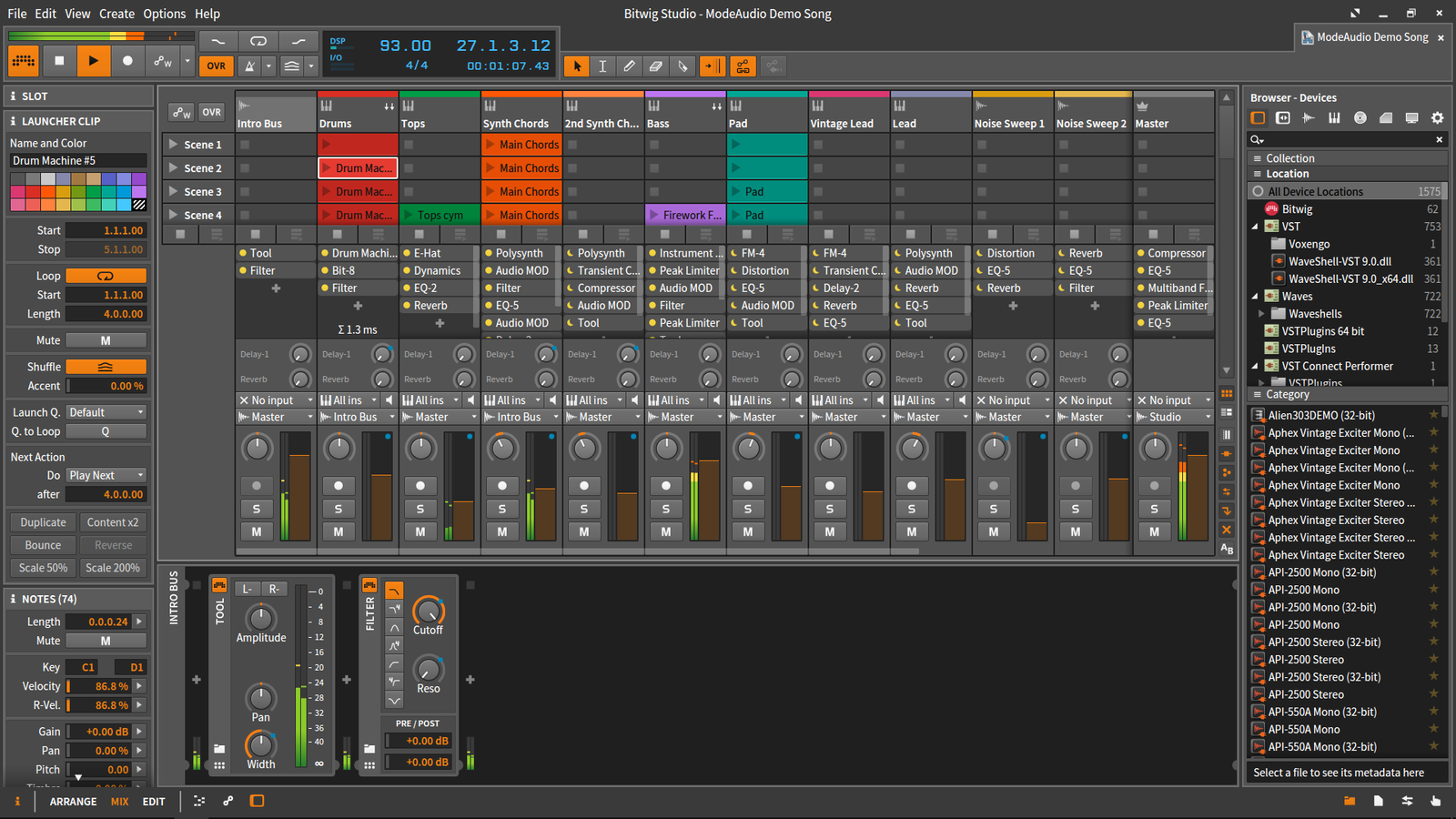Open the Samples browser with the waveform icon
This screenshot has height=819, width=1456.
tap(1309, 118)
